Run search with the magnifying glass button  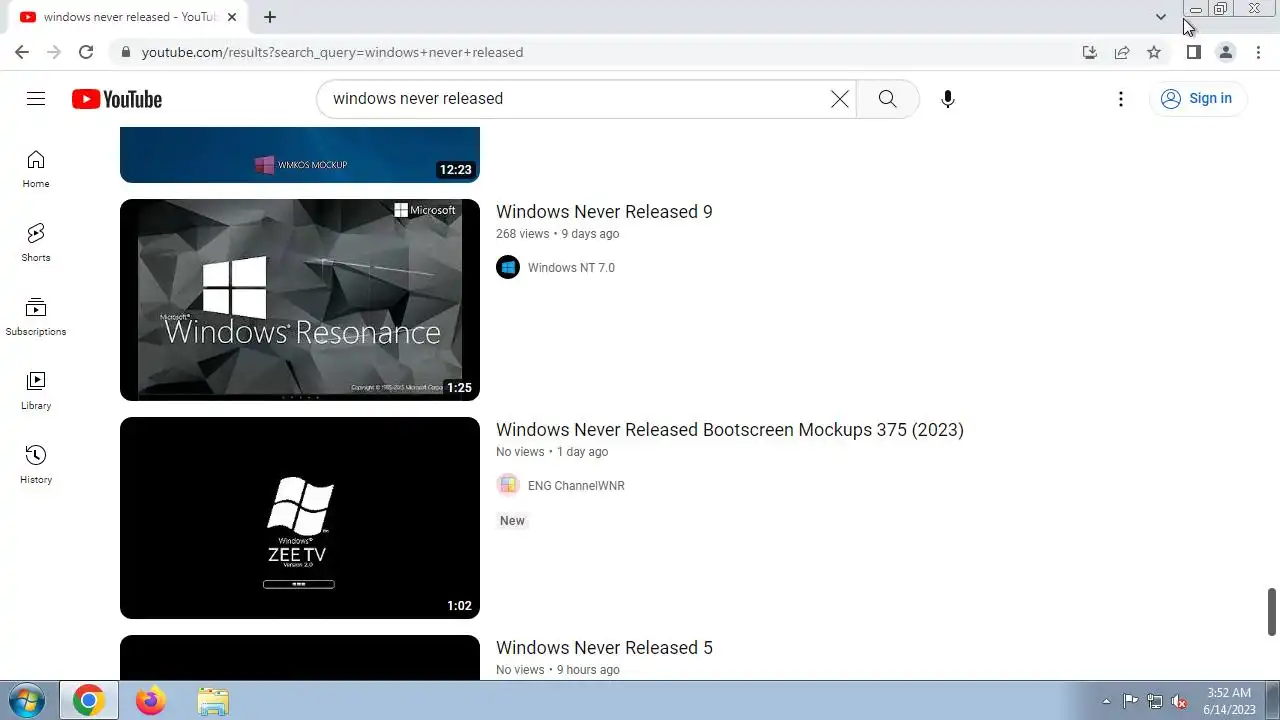pyautogui.click(x=887, y=99)
